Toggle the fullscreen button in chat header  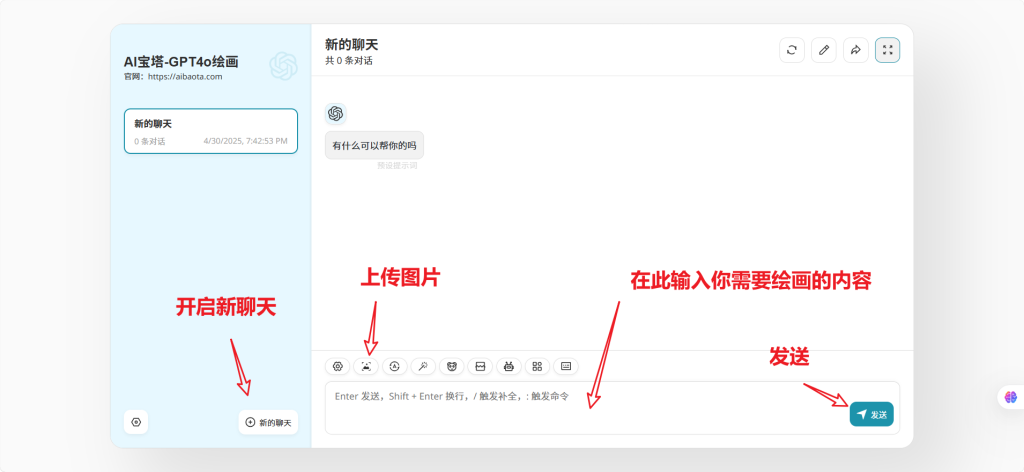(887, 50)
